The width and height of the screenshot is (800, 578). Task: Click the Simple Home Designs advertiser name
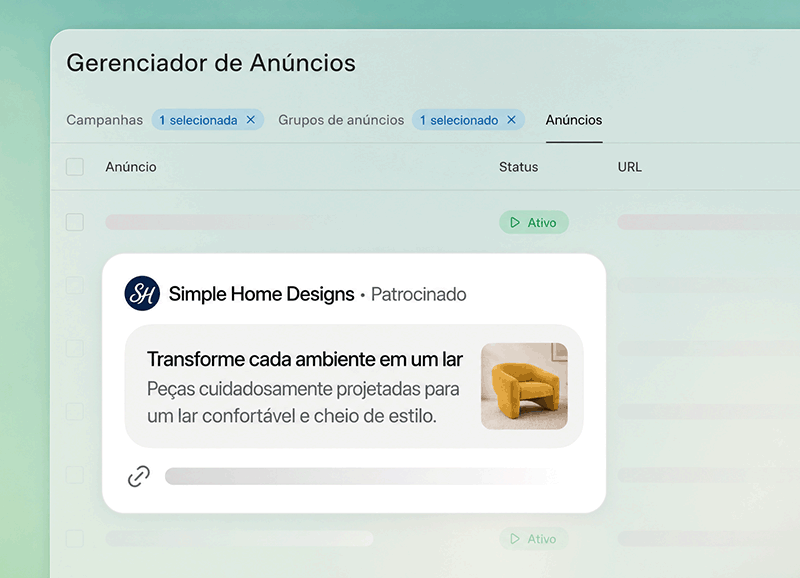[x=261, y=294]
